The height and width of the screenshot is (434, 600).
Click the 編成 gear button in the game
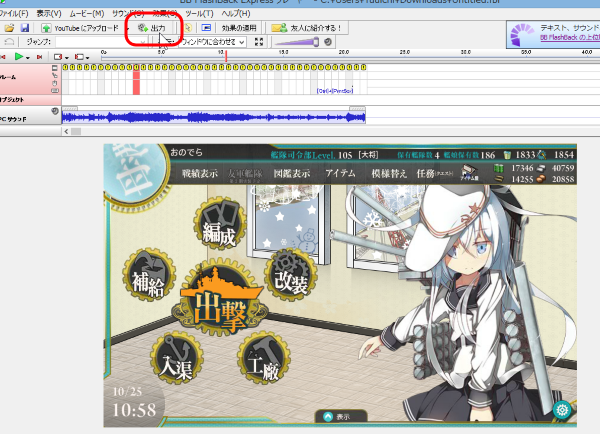[x=220, y=223]
